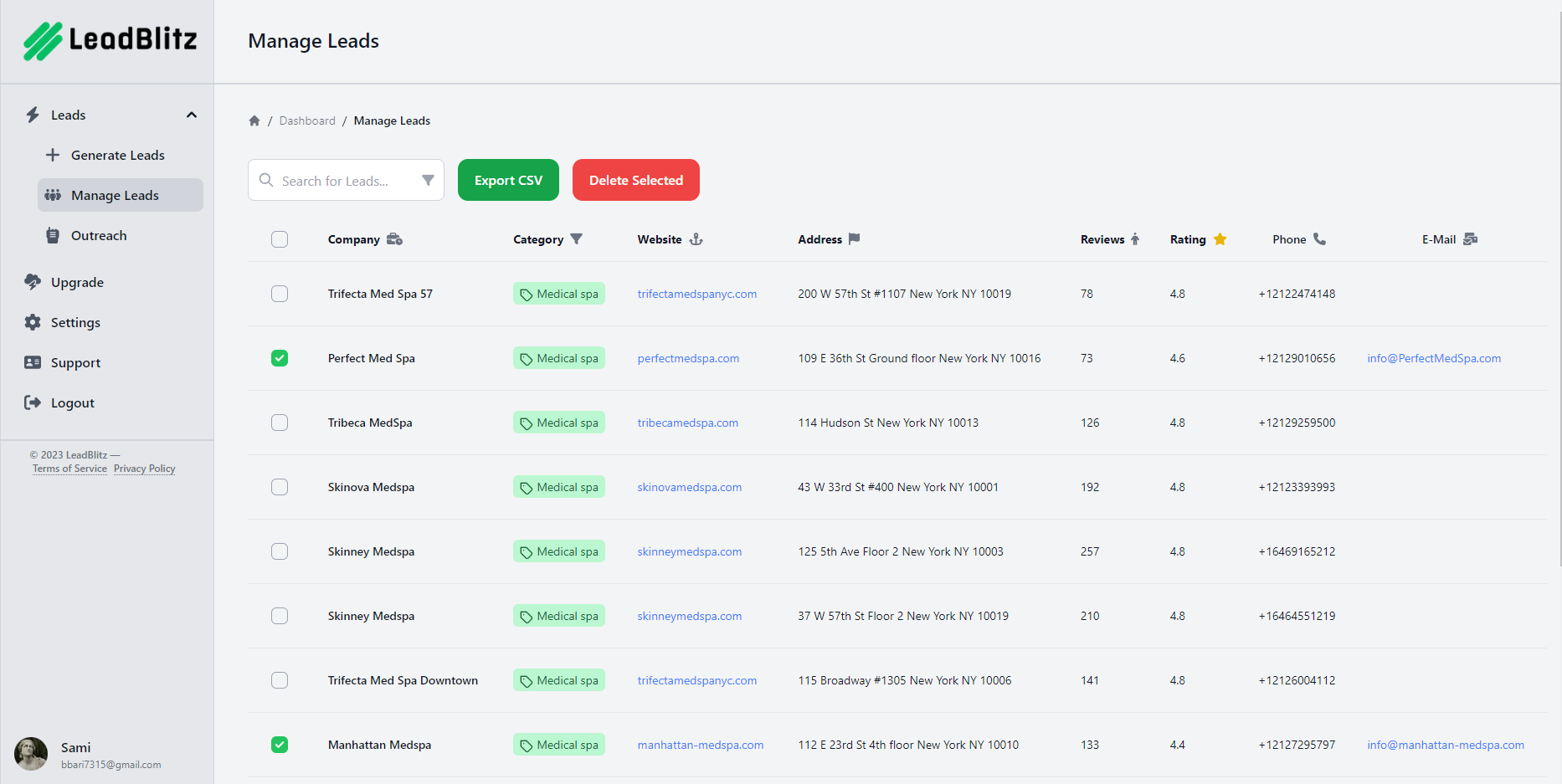Image resolution: width=1562 pixels, height=784 pixels.
Task: Open the Dashboard breadcrumb link
Action: coord(307,120)
